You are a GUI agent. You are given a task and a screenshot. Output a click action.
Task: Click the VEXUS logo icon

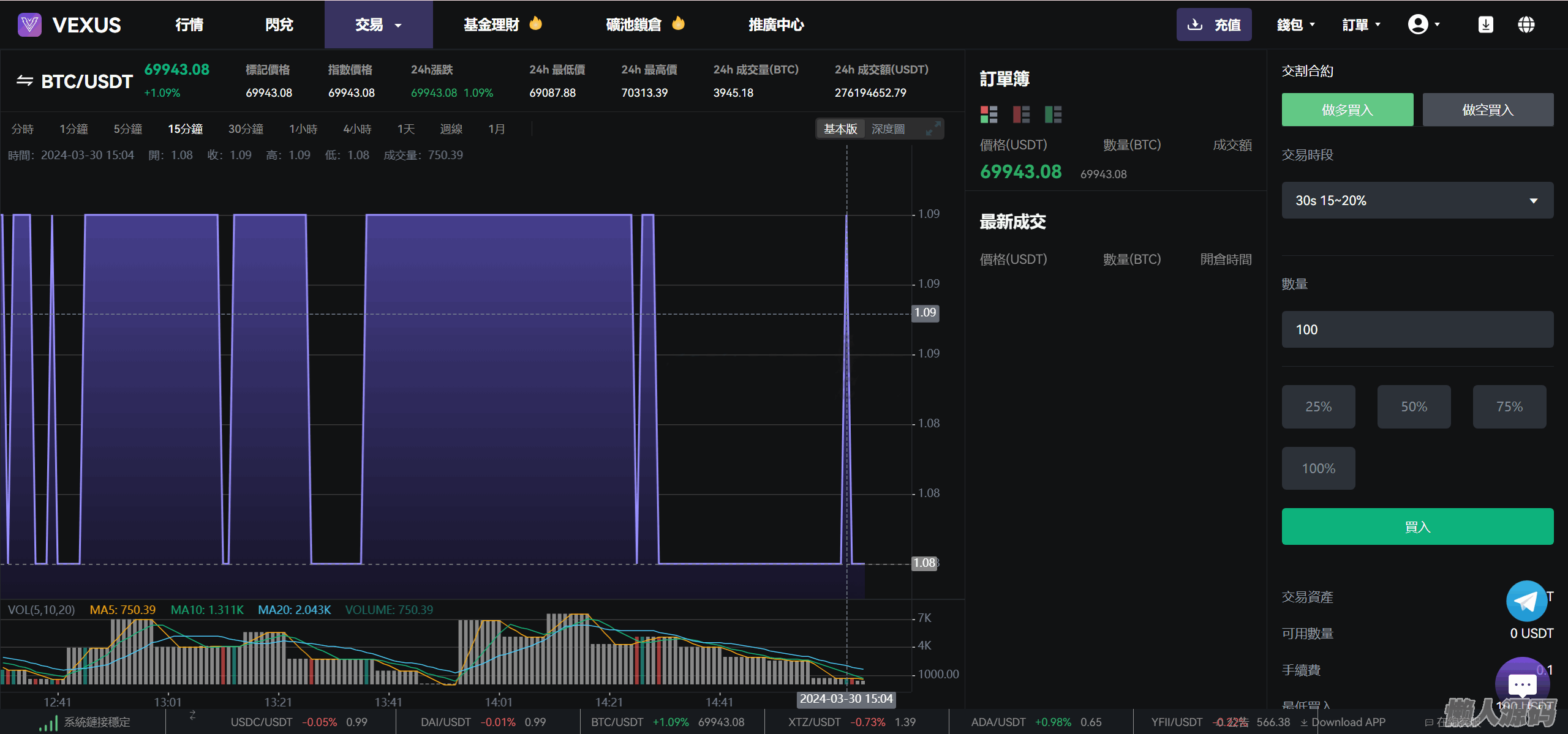(x=29, y=24)
